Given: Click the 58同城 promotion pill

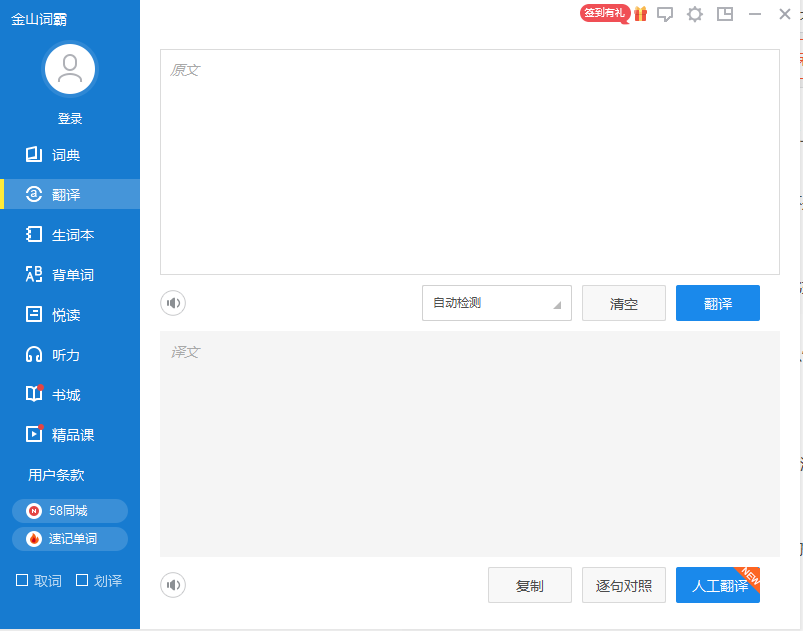Looking at the screenshot, I should click(70, 511).
